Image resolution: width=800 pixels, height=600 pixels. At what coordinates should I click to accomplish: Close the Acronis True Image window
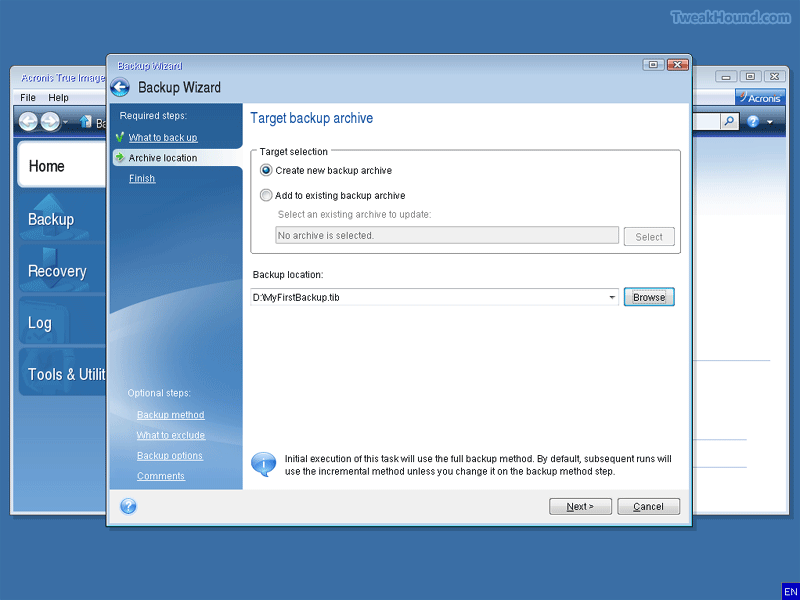coord(774,77)
